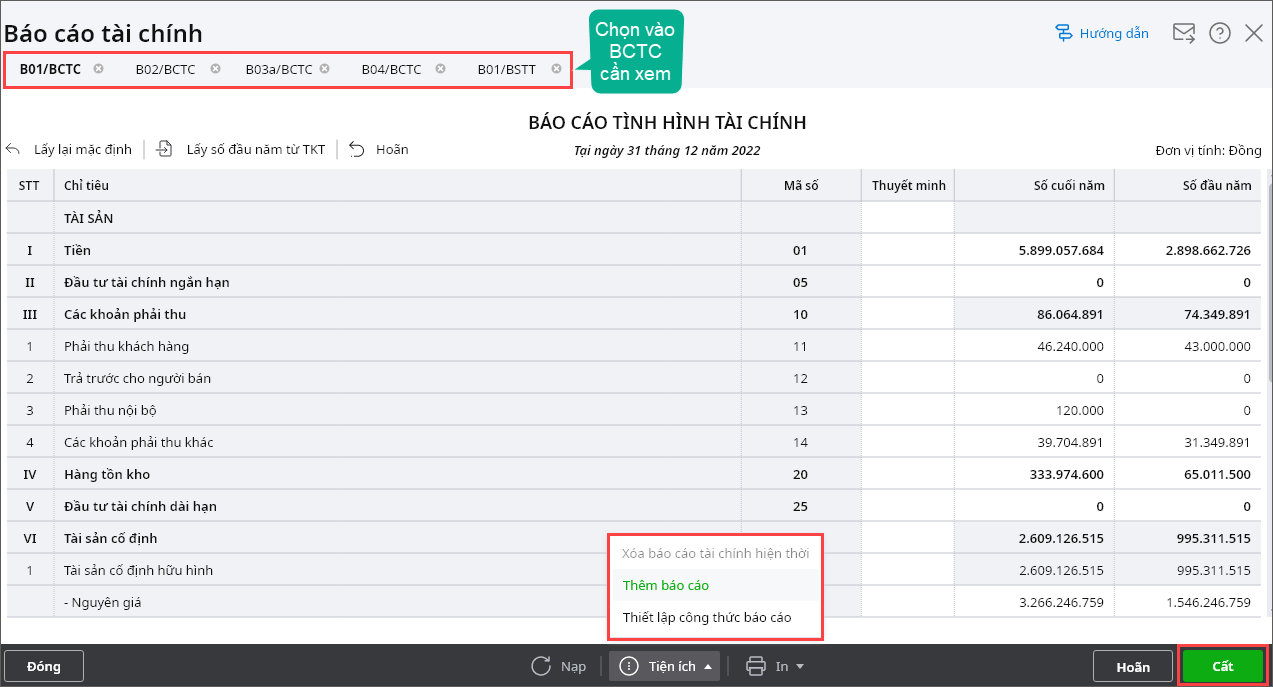
Task: Switch to the B04/BCTC tab
Action: click(x=391, y=69)
